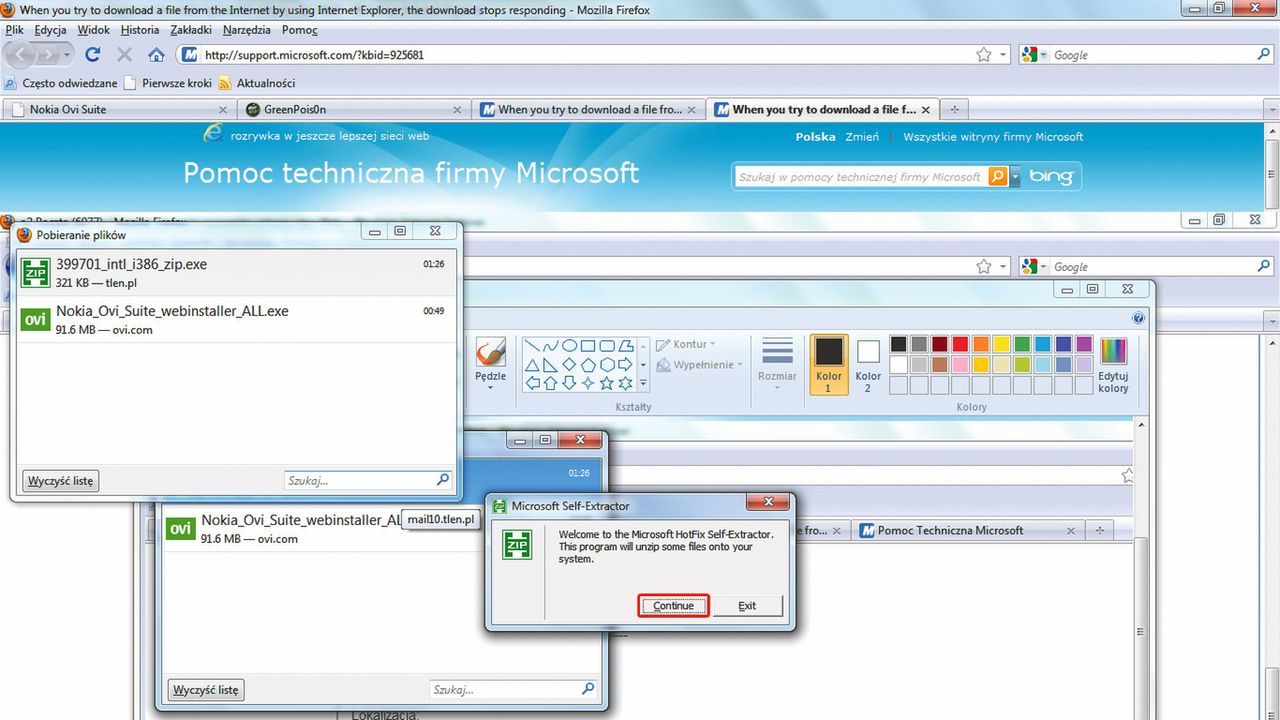Select the rounded rectangle shape in Paint

click(x=606, y=346)
